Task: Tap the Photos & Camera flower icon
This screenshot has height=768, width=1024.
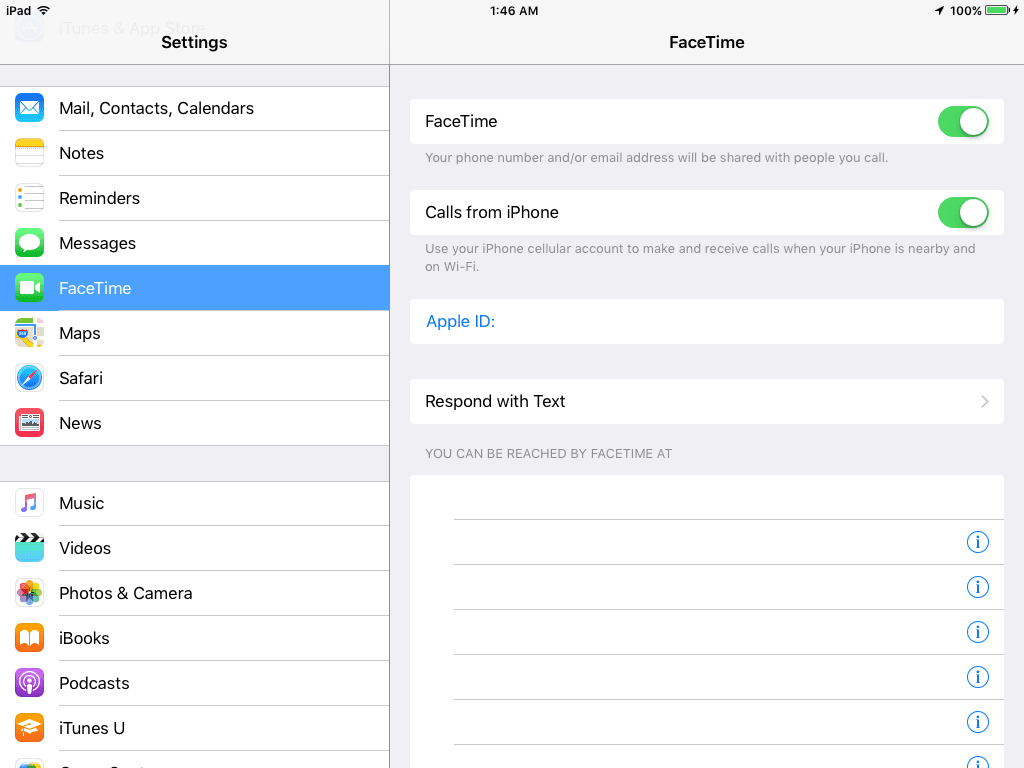Action: [x=29, y=593]
